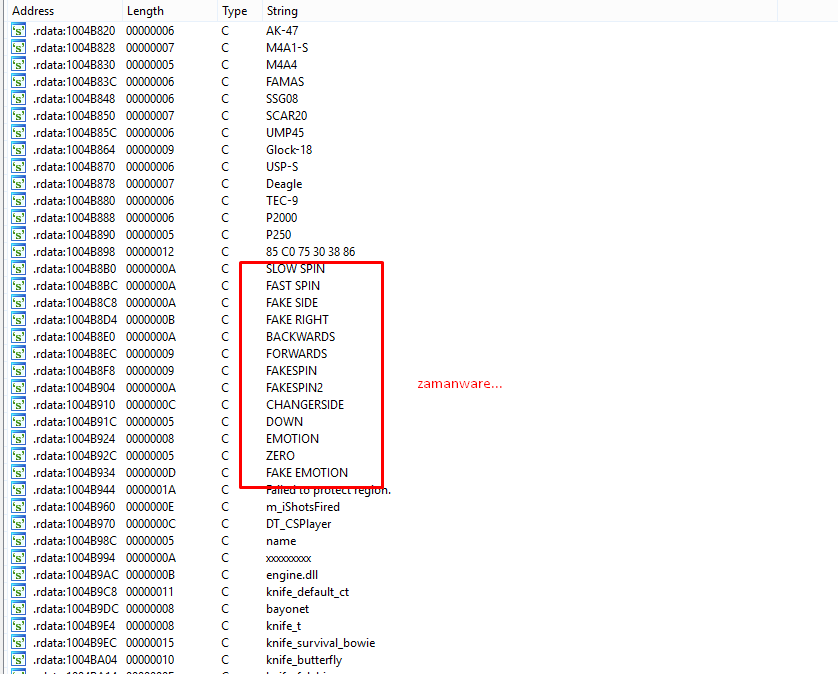This screenshot has width=838, height=674.
Task: Click the string icon beside BACKWARDS row
Action: (18, 337)
